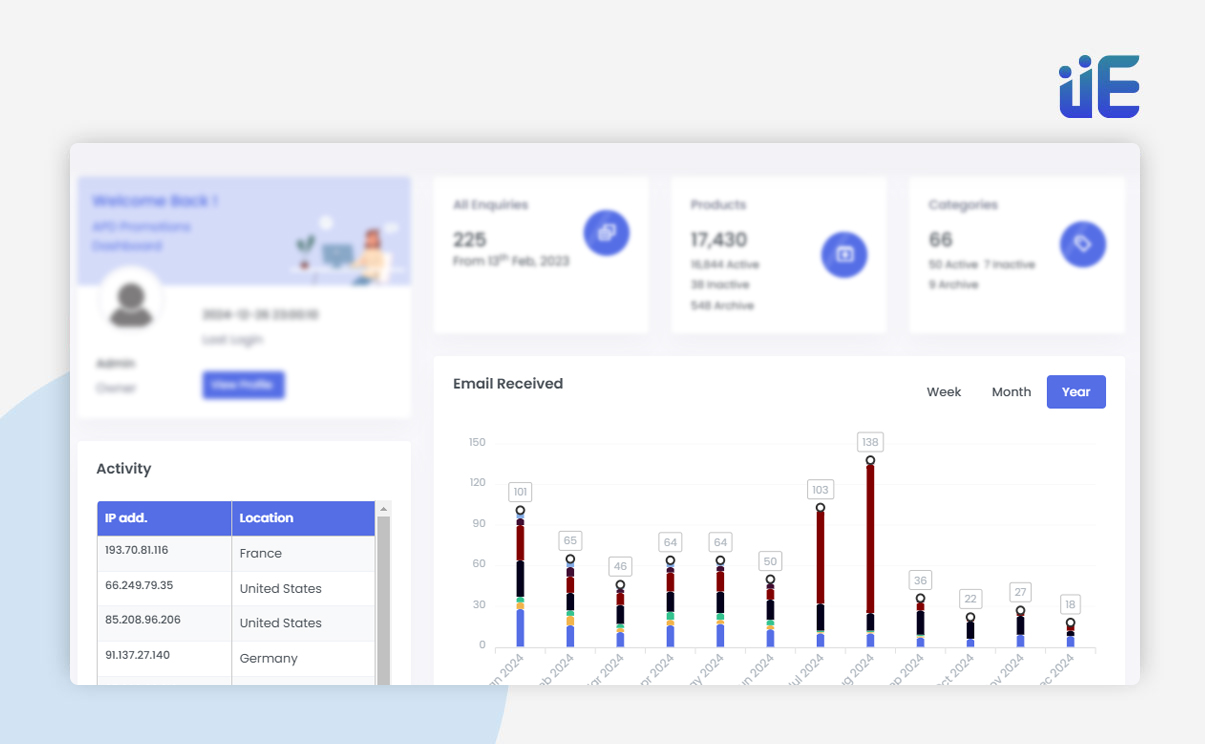The height and width of the screenshot is (744, 1205).
Task: Click the 101 data label
Action: click(x=520, y=492)
